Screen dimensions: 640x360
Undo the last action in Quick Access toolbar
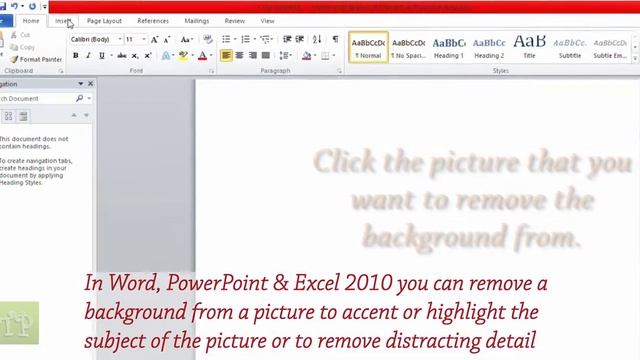[x=14, y=6]
